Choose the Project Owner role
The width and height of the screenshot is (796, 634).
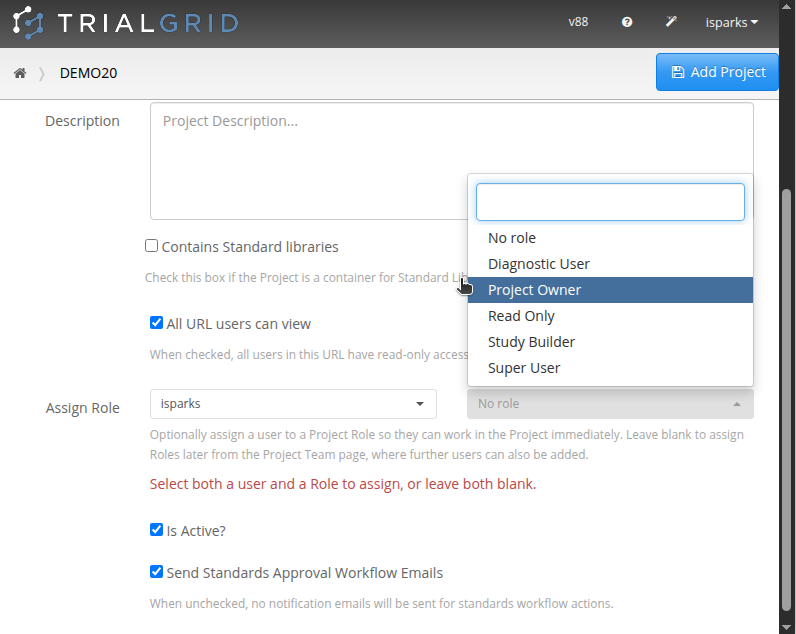(610, 290)
